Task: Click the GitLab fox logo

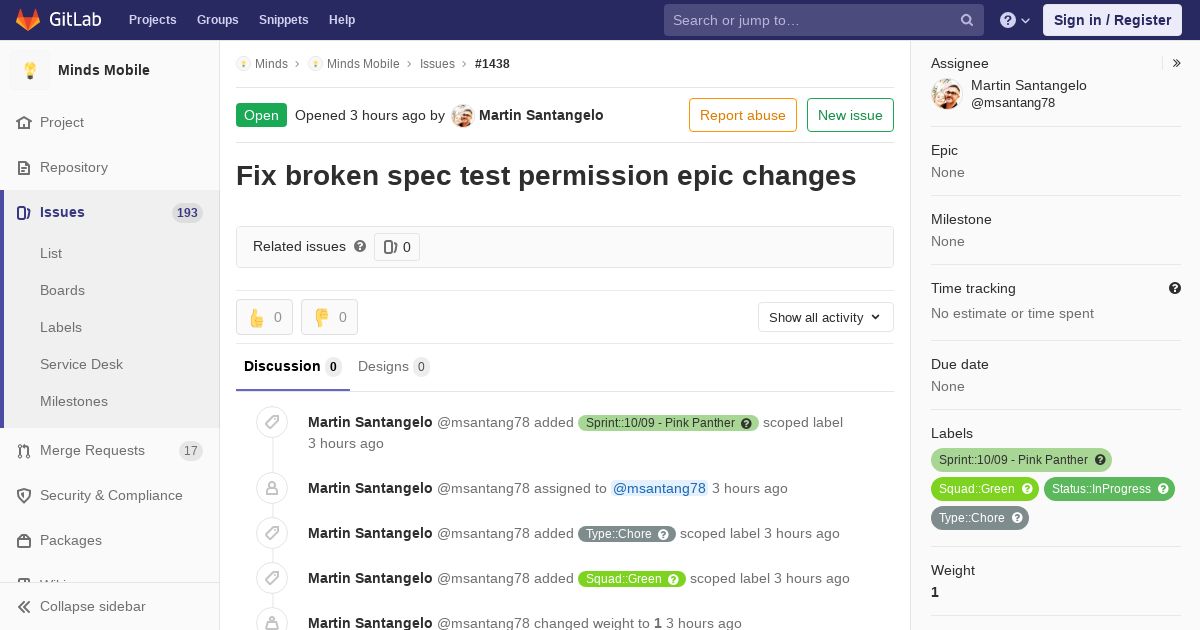Action: pyautogui.click(x=28, y=20)
